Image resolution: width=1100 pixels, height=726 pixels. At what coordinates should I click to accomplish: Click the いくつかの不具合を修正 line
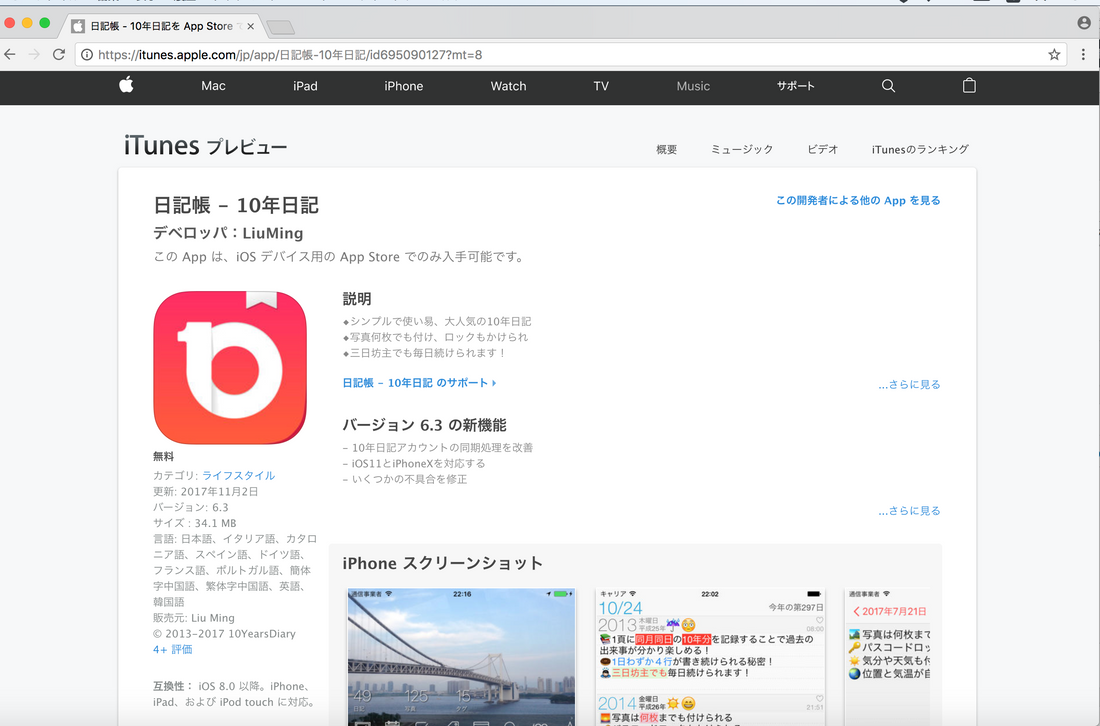click(405, 479)
